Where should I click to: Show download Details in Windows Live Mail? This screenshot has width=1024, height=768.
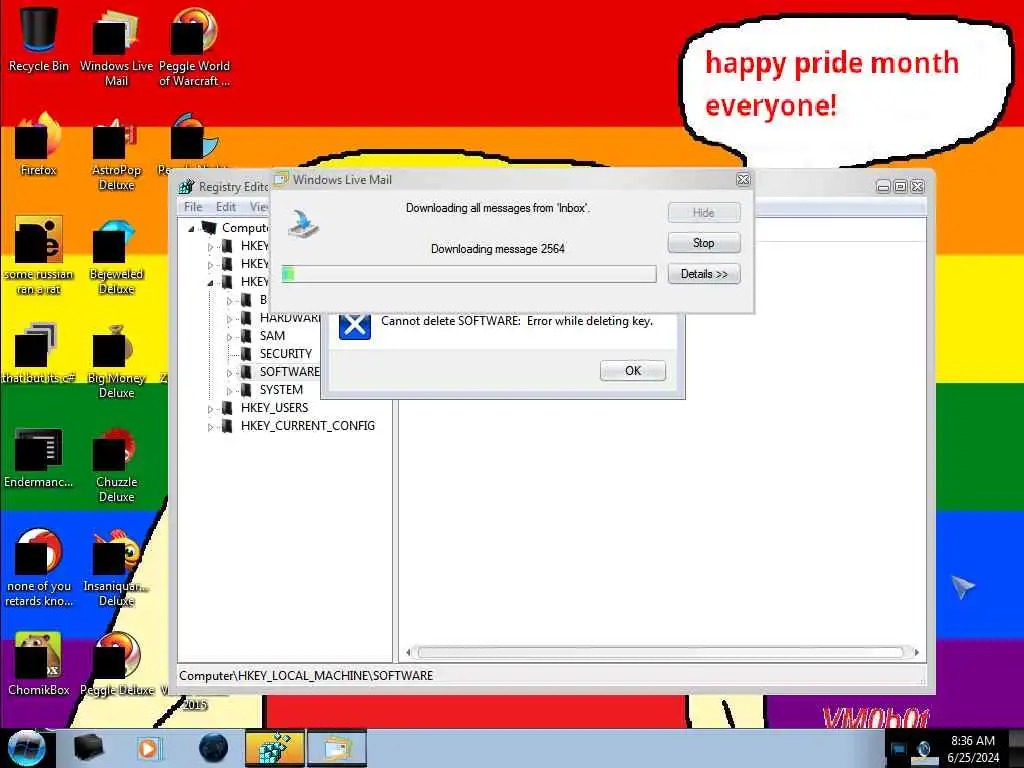(x=703, y=274)
